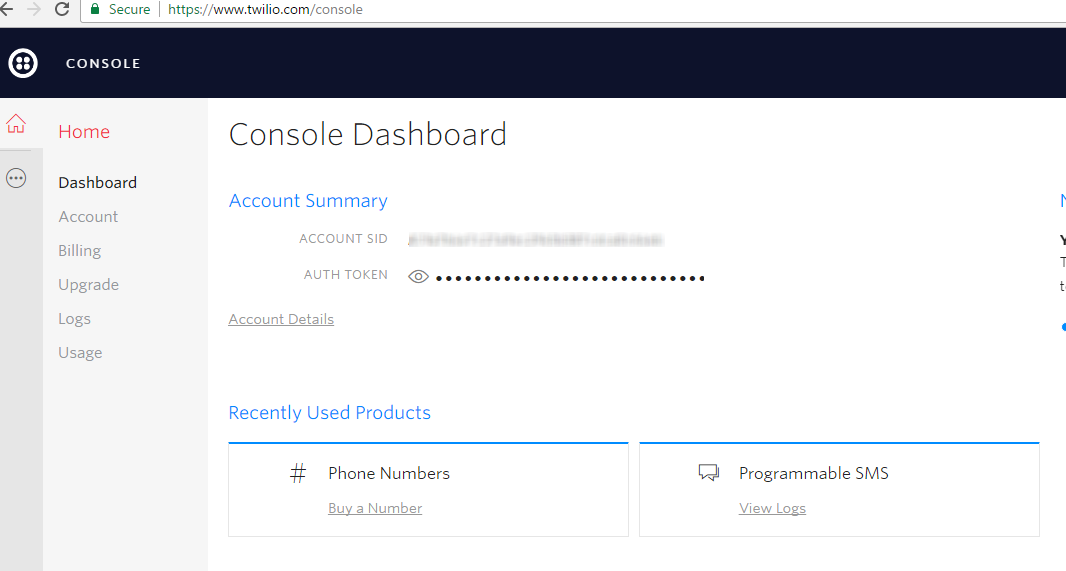
Task: Open the Upgrade menu item
Action: 88,285
